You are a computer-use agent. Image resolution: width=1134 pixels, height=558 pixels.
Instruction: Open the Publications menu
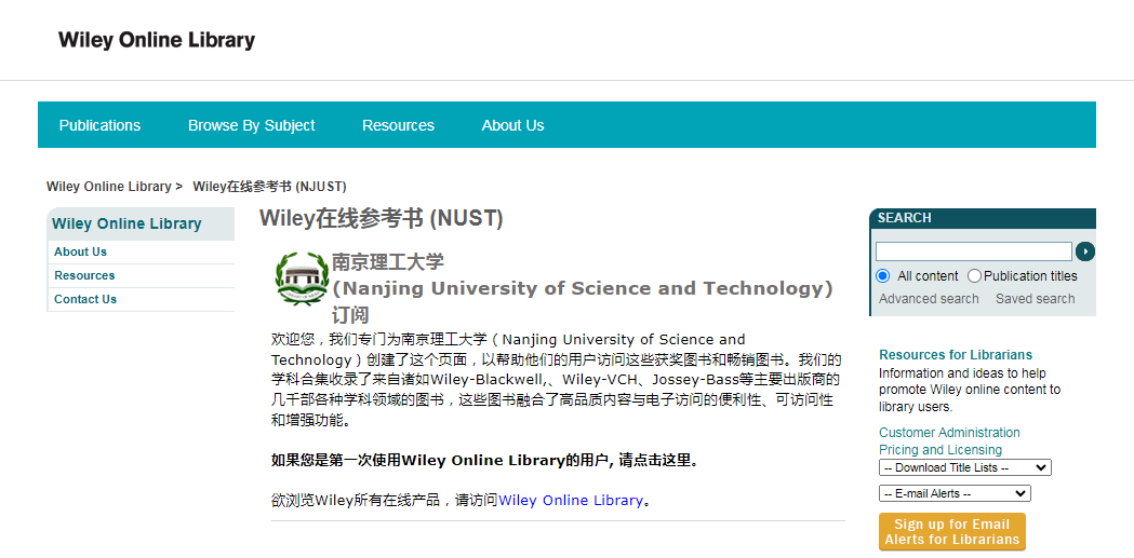[x=100, y=125]
